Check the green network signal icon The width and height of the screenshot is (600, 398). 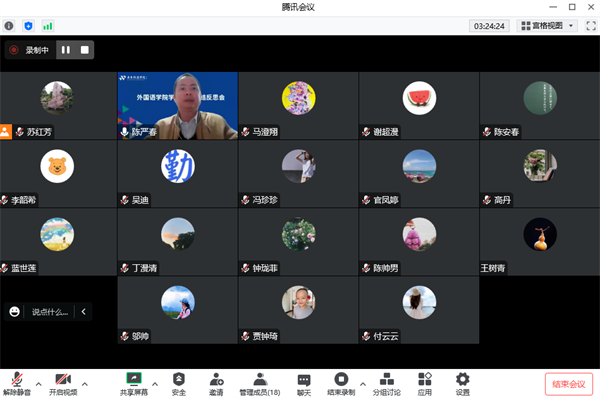(48, 26)
